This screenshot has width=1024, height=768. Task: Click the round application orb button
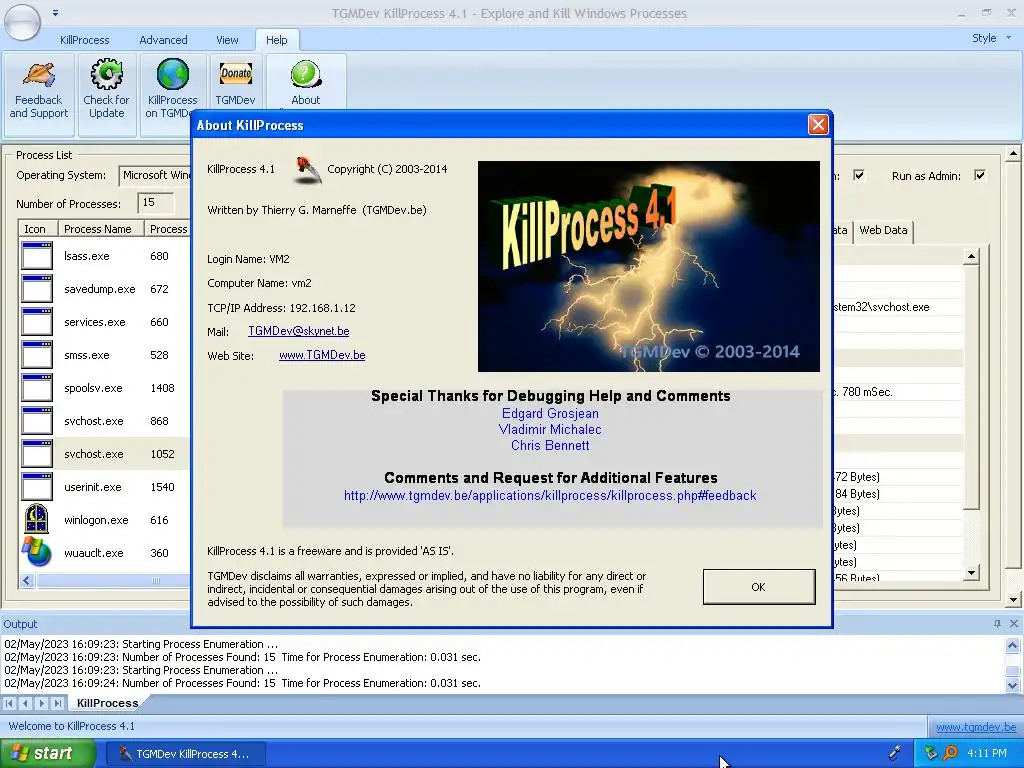point(22,22)
